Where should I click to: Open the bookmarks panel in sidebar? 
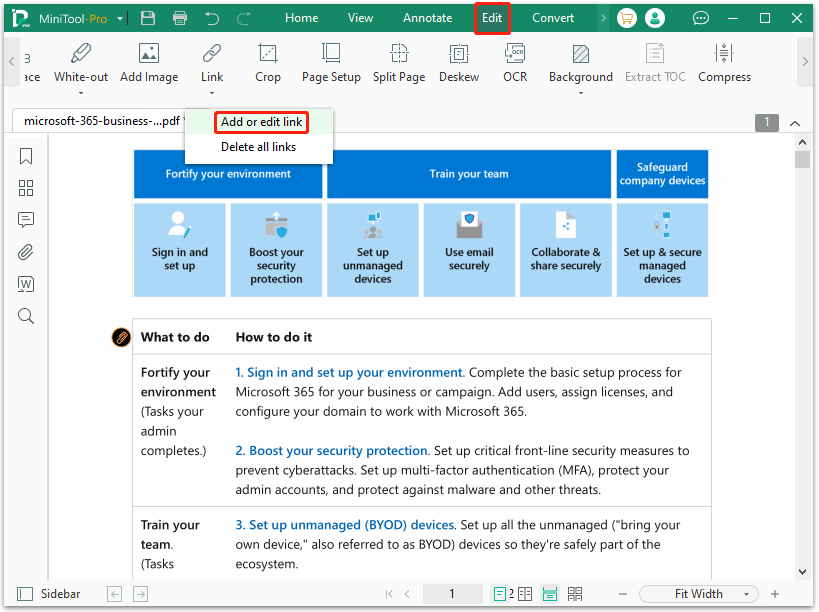(x=26, y=156)
